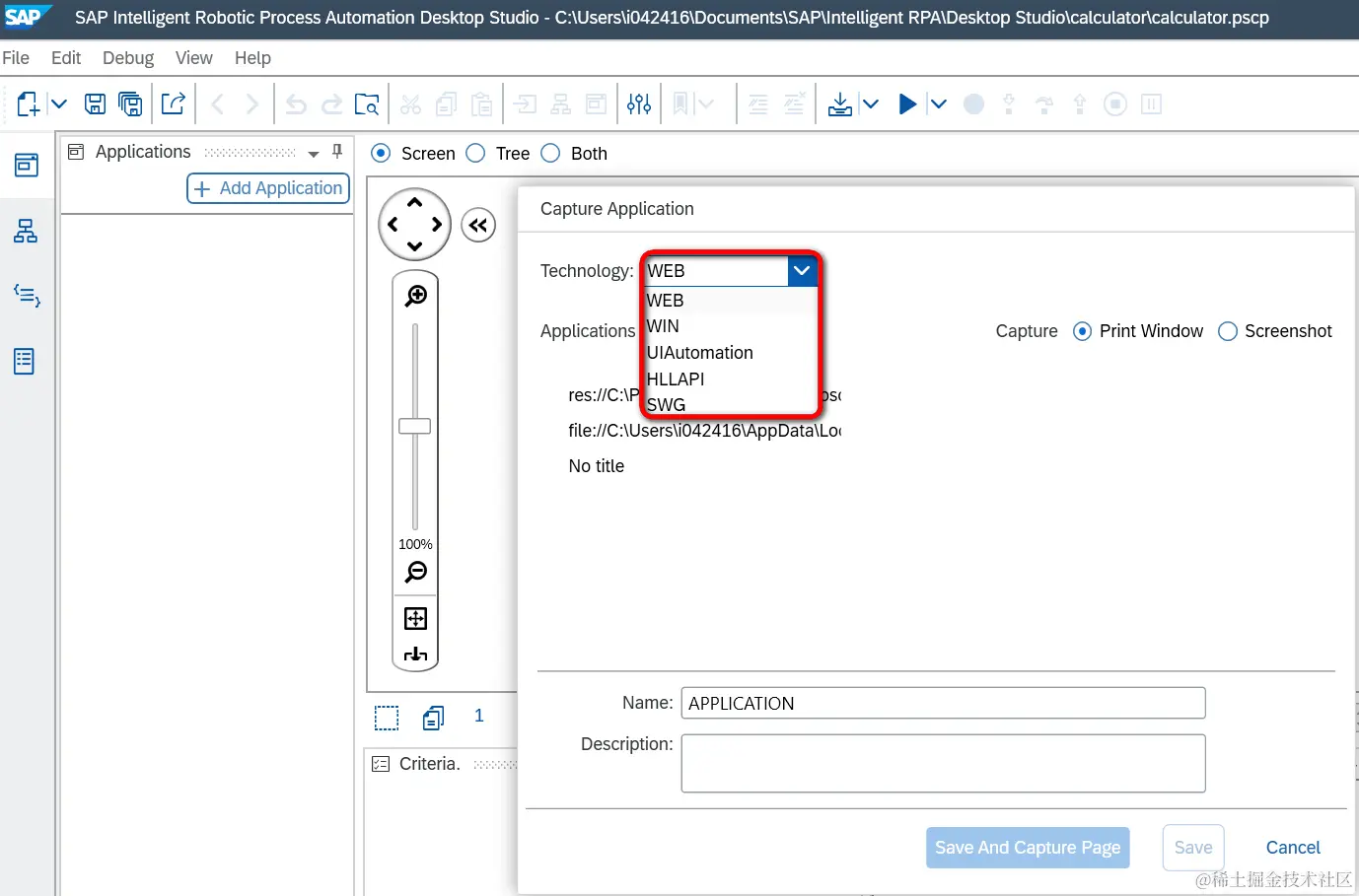Click the Save All toolbar icon
Viewport: 1359px width, 896px height.
(130, 103)
